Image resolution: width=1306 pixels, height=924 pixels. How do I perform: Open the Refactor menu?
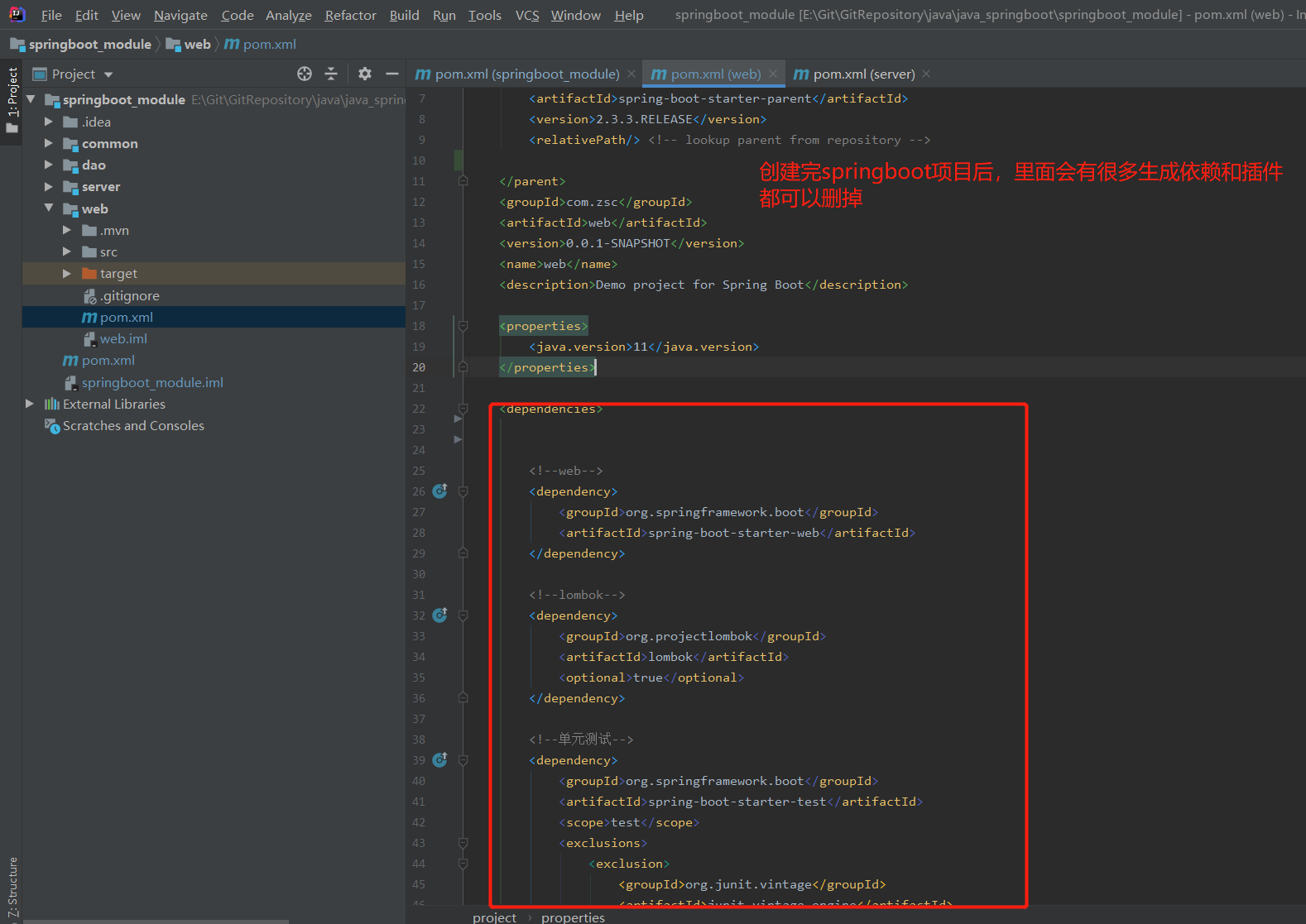coord(350,15)
